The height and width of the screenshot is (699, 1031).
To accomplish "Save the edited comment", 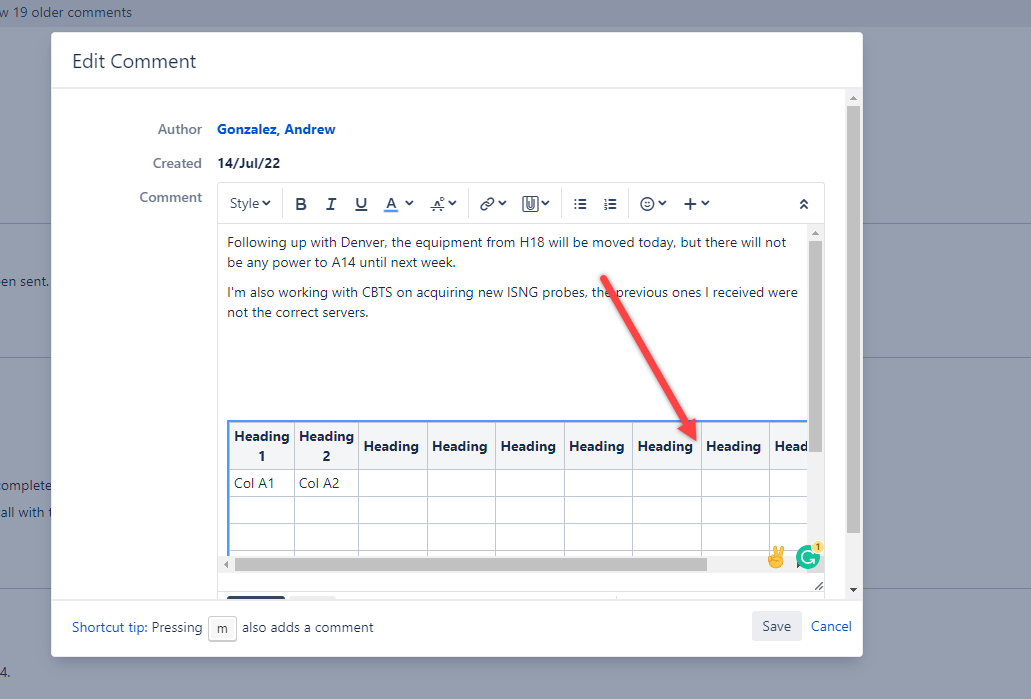I will pos(777,626).
